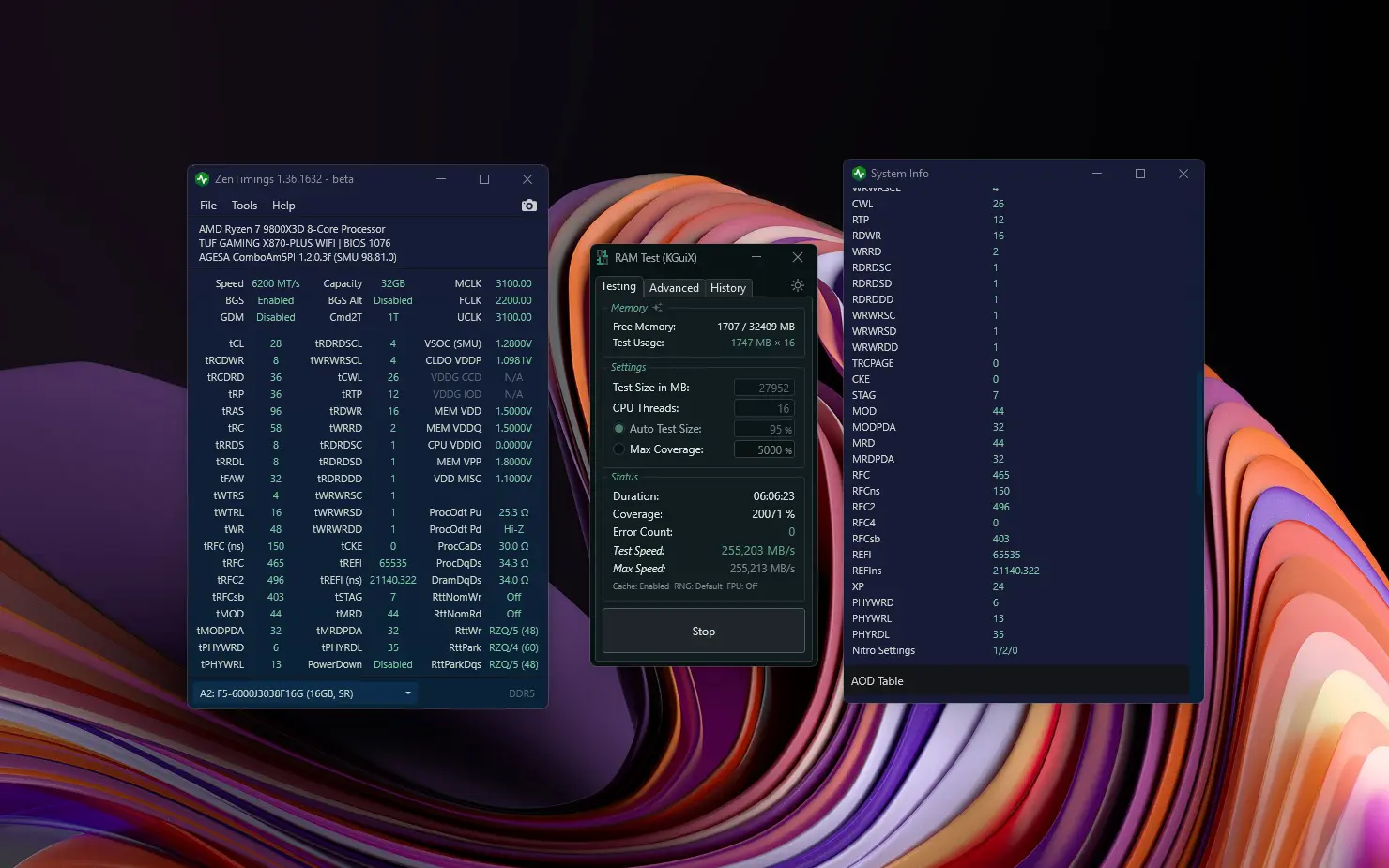Click the Error Count value 0
This screenshot has width=1389, height=868.
tap(791, 532)
